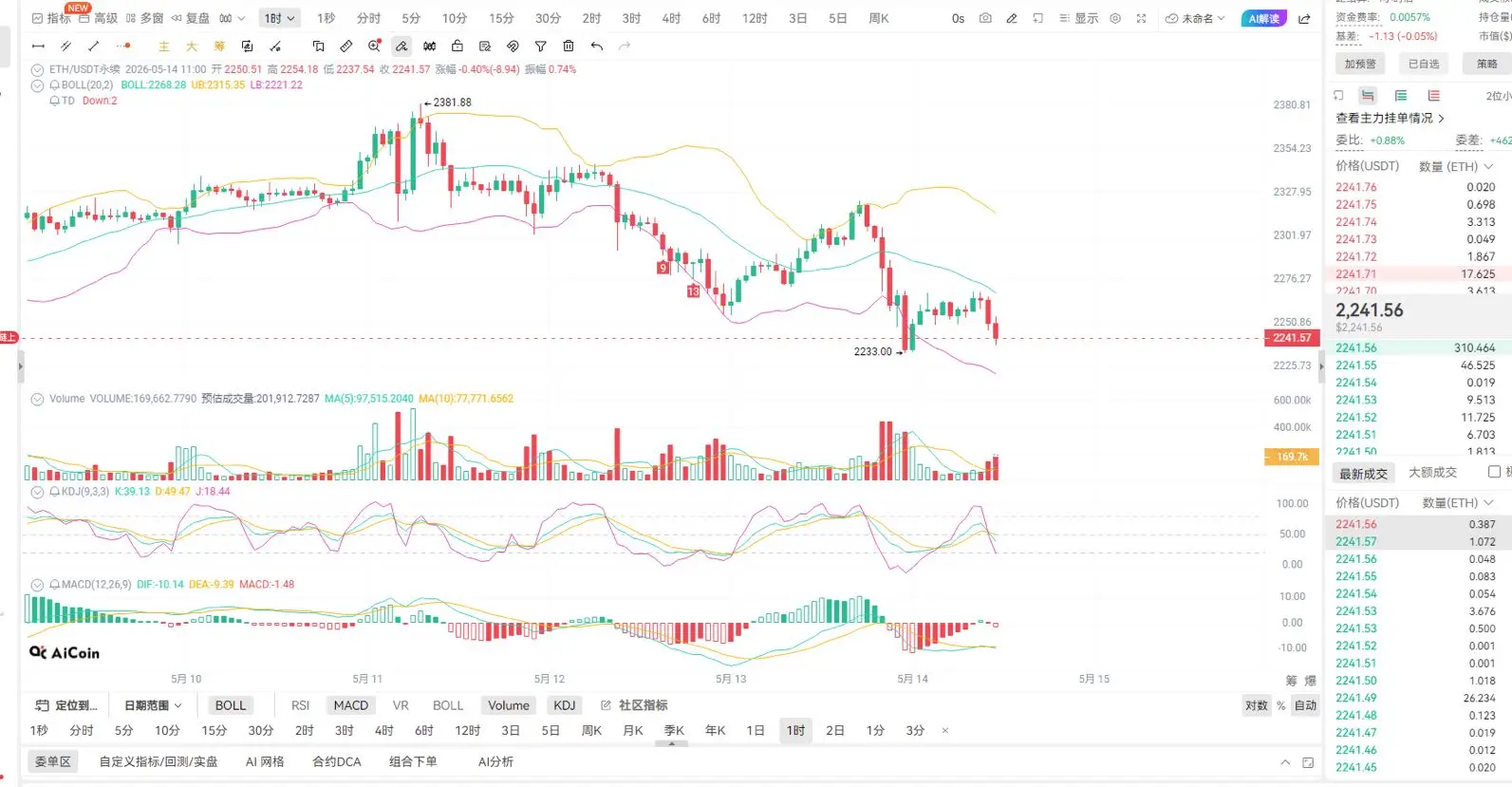Click the pencil edit icon in top bar
This screenshot has width=1512, height=787.
(1012, 18)
